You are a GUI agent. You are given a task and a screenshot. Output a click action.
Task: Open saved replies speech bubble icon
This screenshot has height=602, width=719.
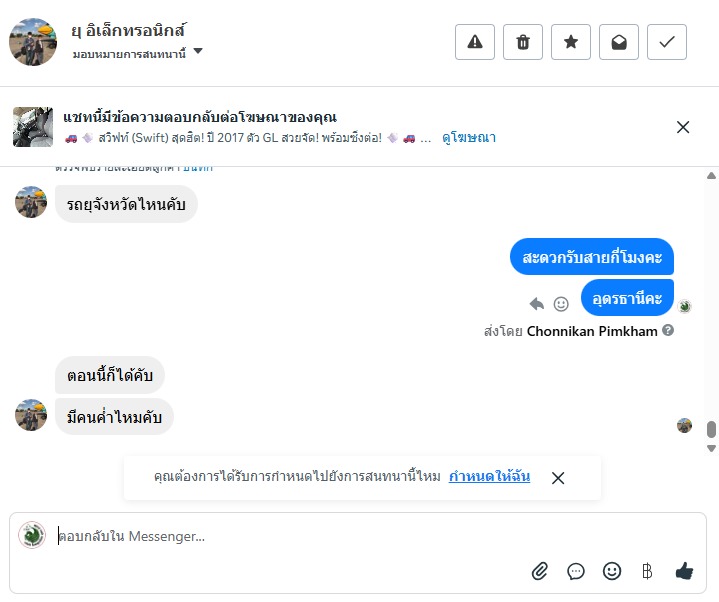pos(576,571)
